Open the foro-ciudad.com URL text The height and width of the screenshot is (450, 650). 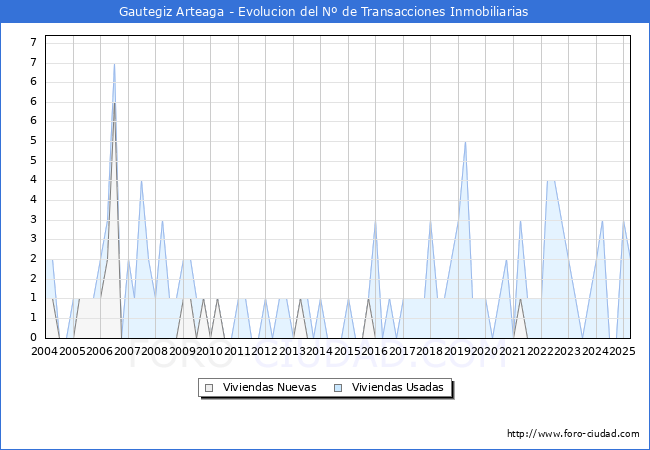coord(573,433)
